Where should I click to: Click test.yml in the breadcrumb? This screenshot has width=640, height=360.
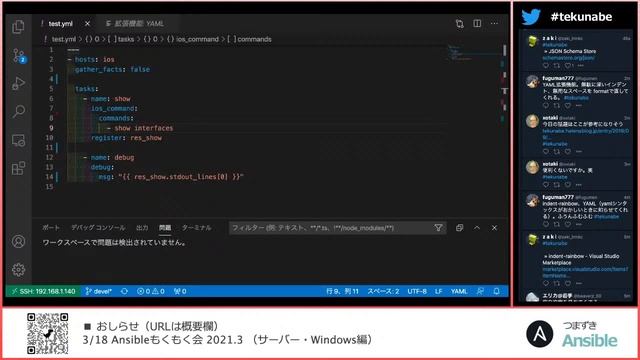click(63, 39)
